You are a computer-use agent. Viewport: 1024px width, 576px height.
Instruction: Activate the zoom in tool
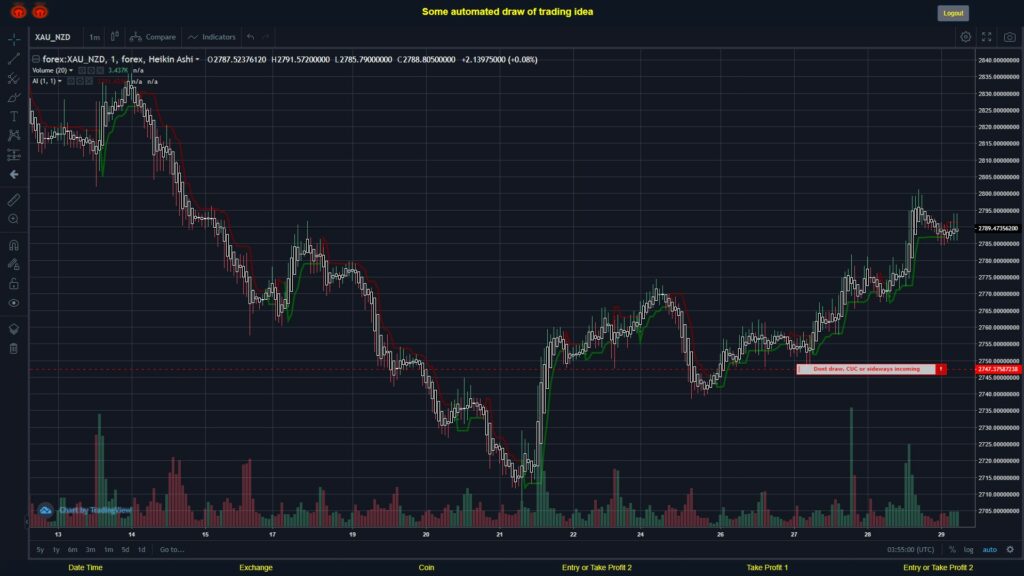14,219
